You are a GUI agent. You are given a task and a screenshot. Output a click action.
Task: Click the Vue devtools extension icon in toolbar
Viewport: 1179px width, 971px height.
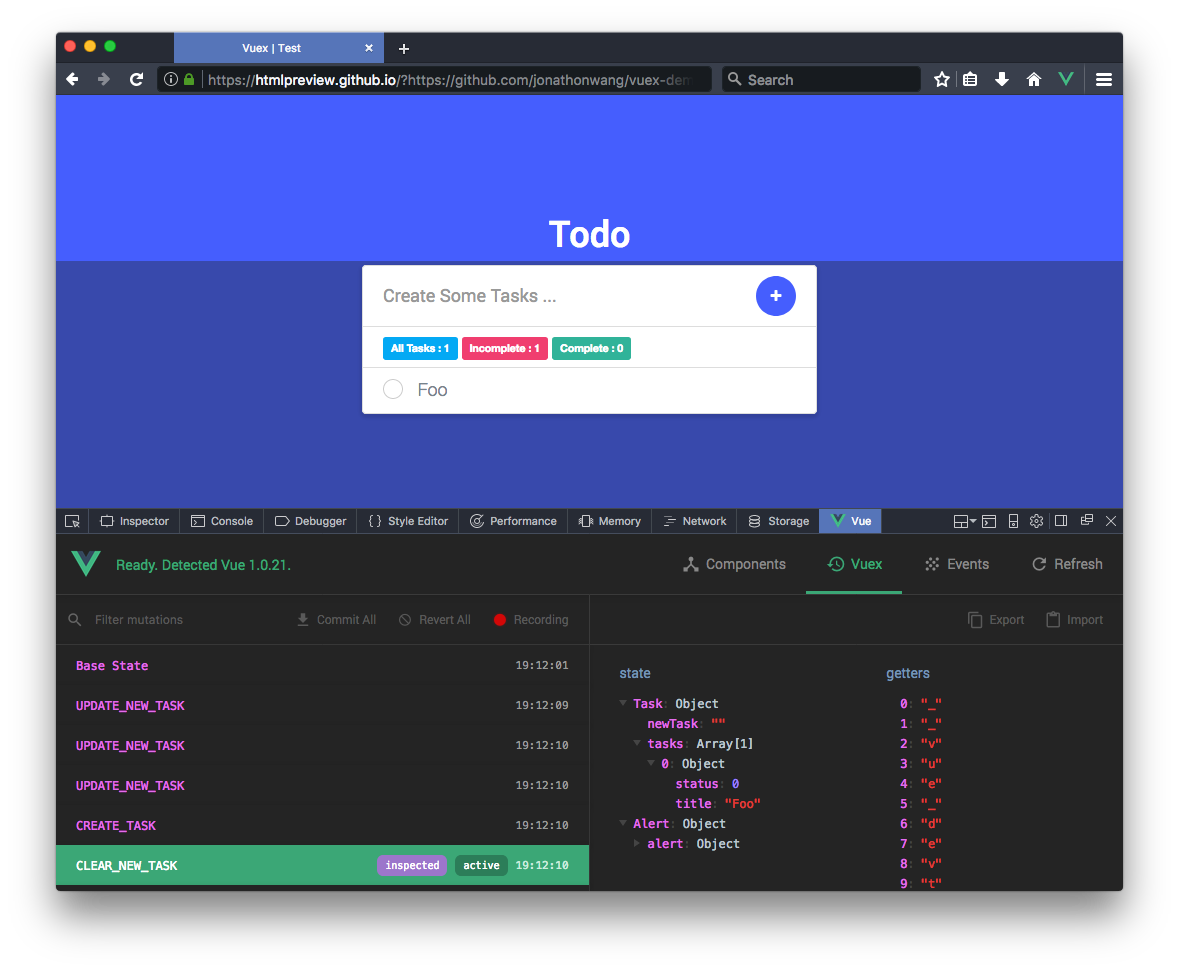pos(1065,79)
